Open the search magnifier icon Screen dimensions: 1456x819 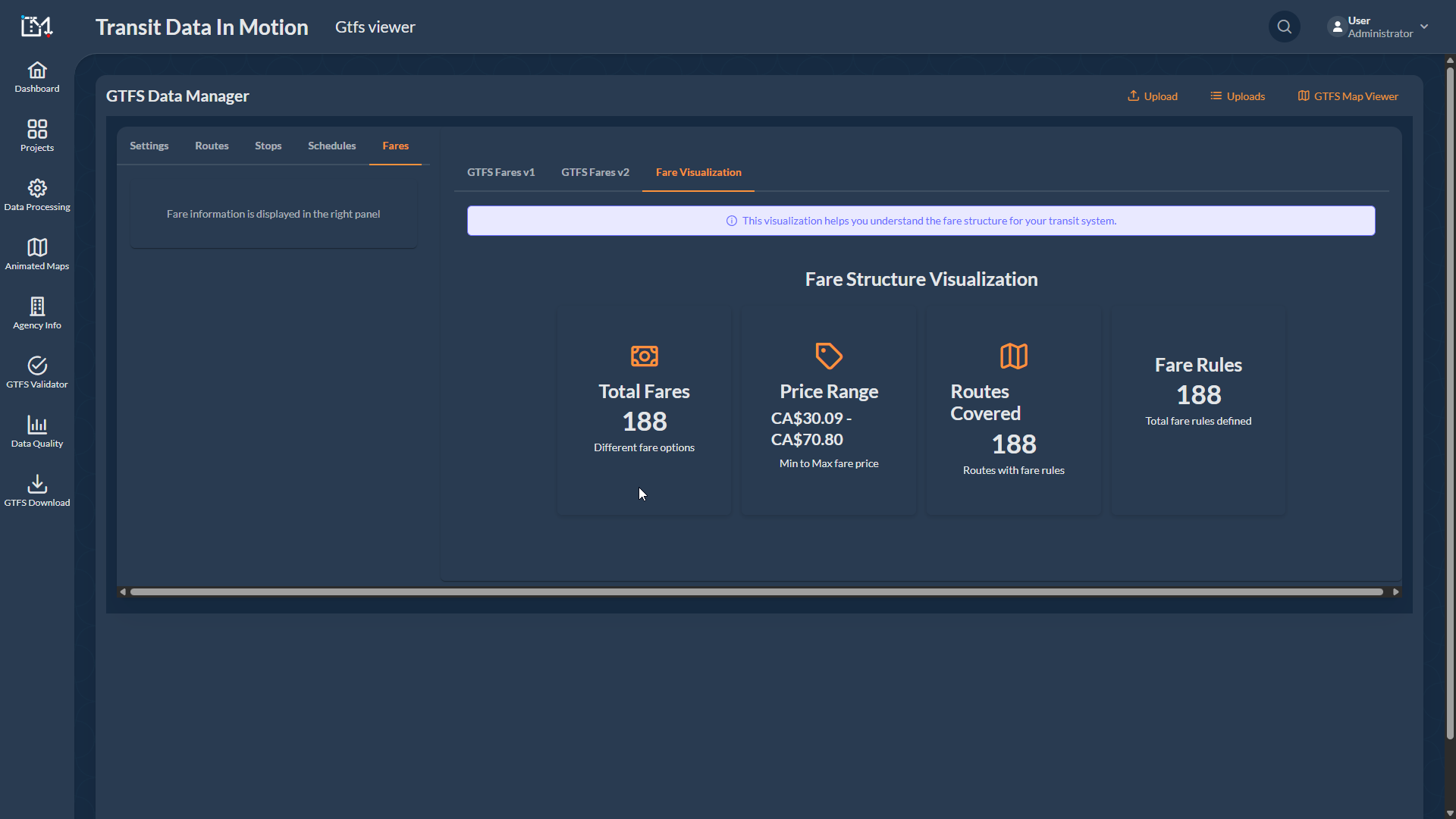point(1284,27)
